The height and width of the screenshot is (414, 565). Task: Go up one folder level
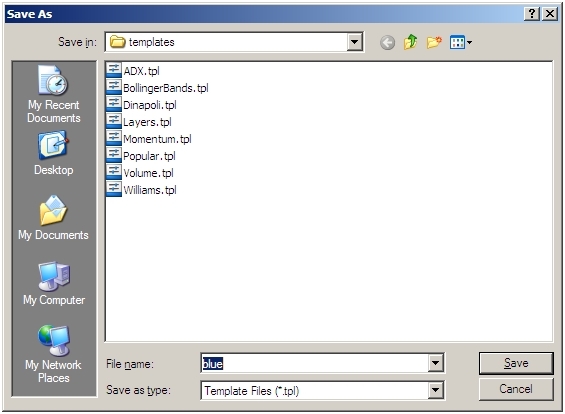tap(410, 43)
